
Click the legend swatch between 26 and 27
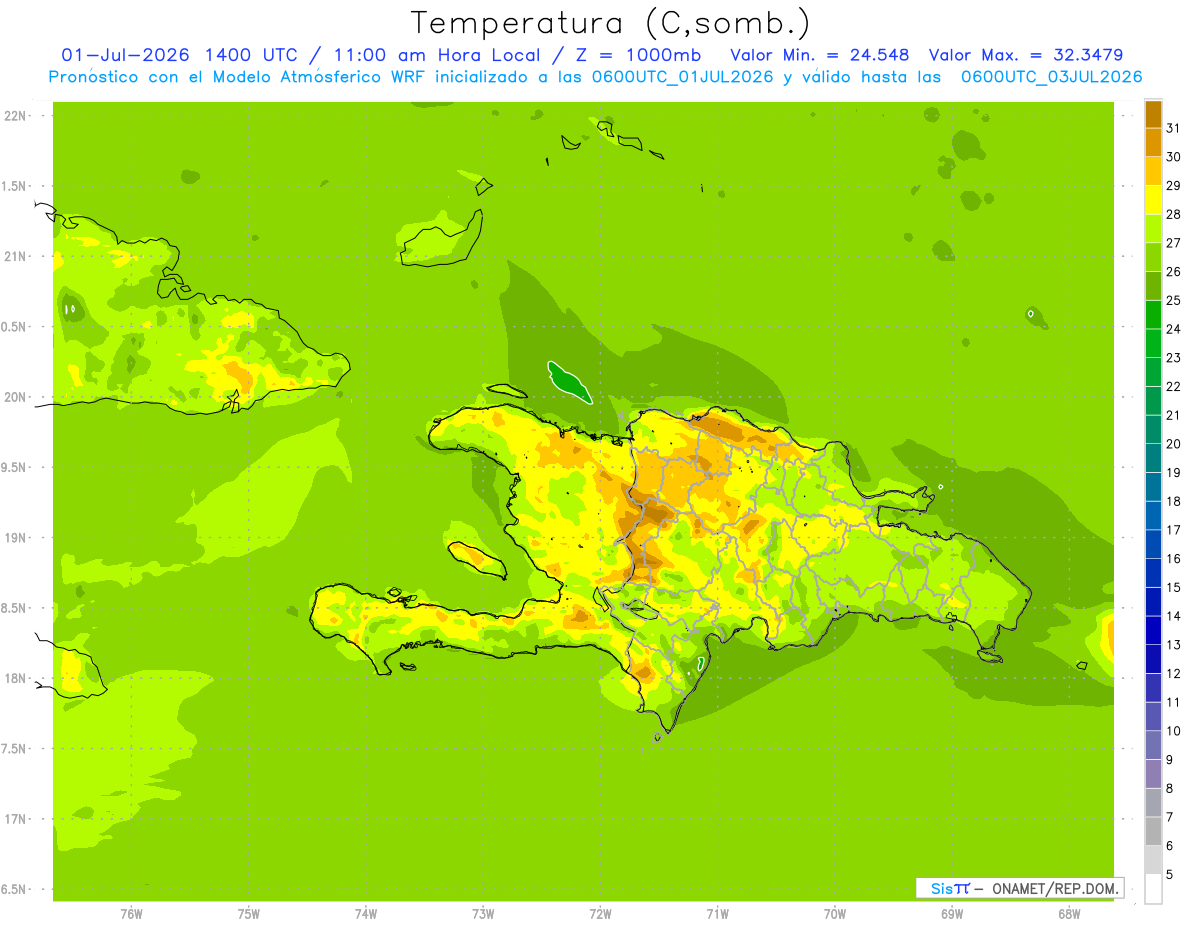pos(1153,257)
